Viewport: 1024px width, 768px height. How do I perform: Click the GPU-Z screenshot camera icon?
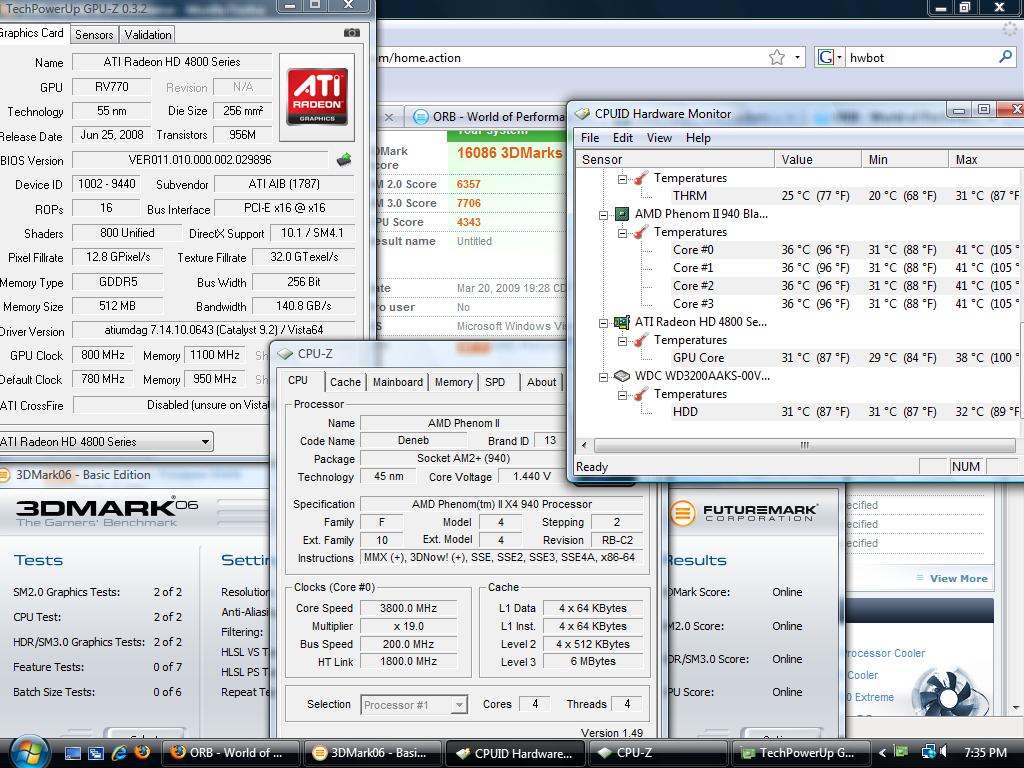351,33
